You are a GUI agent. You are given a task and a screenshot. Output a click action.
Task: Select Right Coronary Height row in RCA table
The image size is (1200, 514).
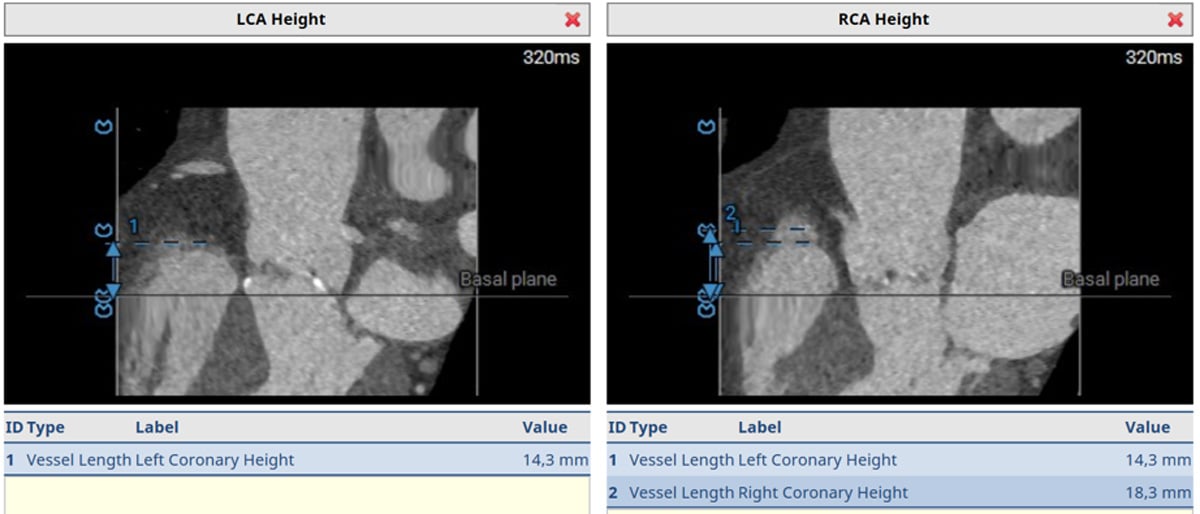[822, 492]
